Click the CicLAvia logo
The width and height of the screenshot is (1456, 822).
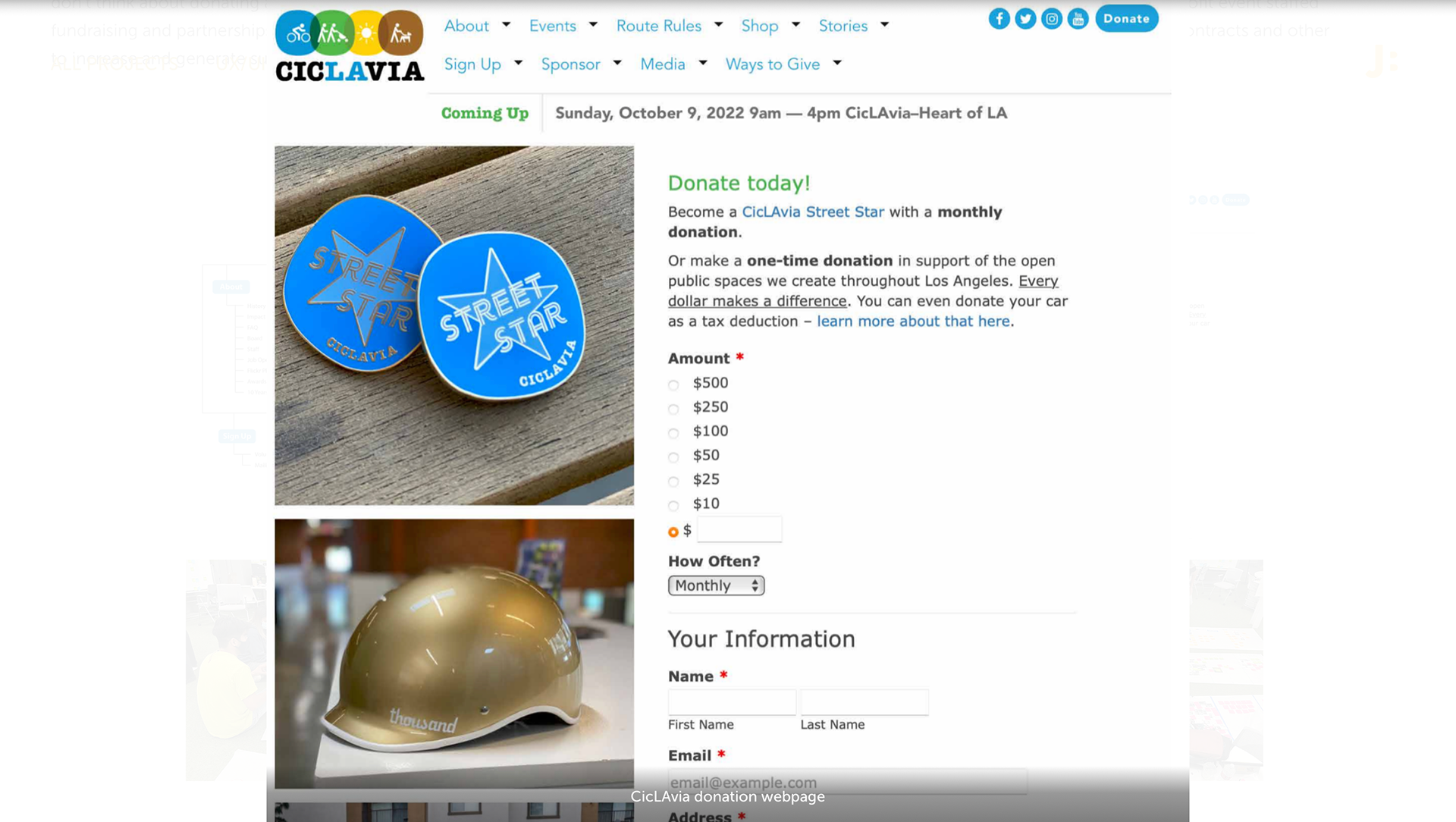[x=350, y=45]
